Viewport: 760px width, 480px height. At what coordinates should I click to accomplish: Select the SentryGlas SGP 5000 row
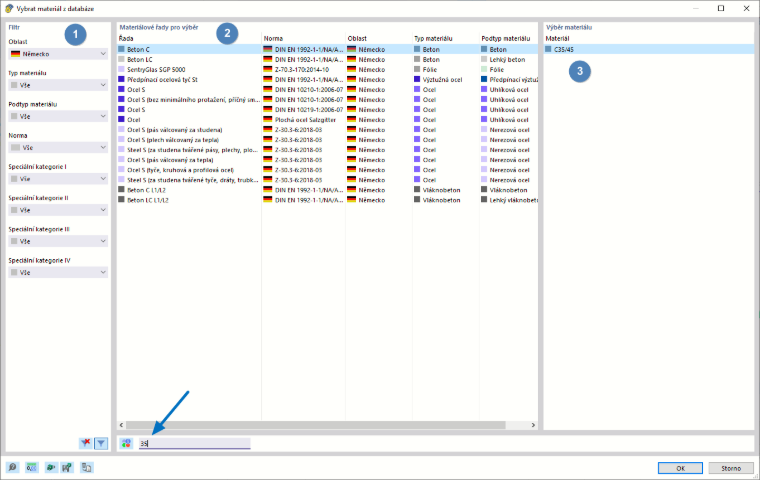(328, 69)
